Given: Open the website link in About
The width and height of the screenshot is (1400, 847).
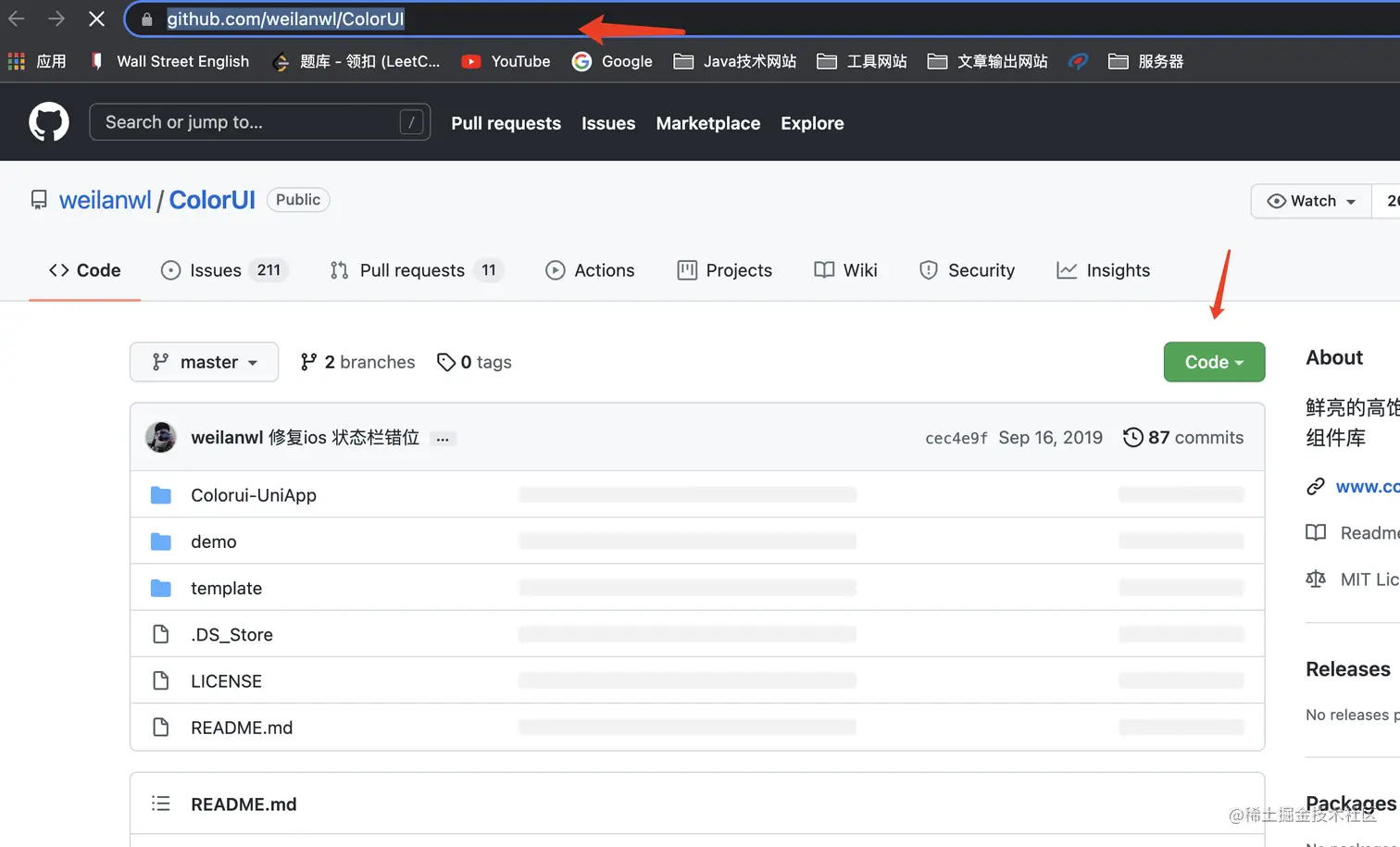Looking at the screenshot, I should (x=1367, y=486).
